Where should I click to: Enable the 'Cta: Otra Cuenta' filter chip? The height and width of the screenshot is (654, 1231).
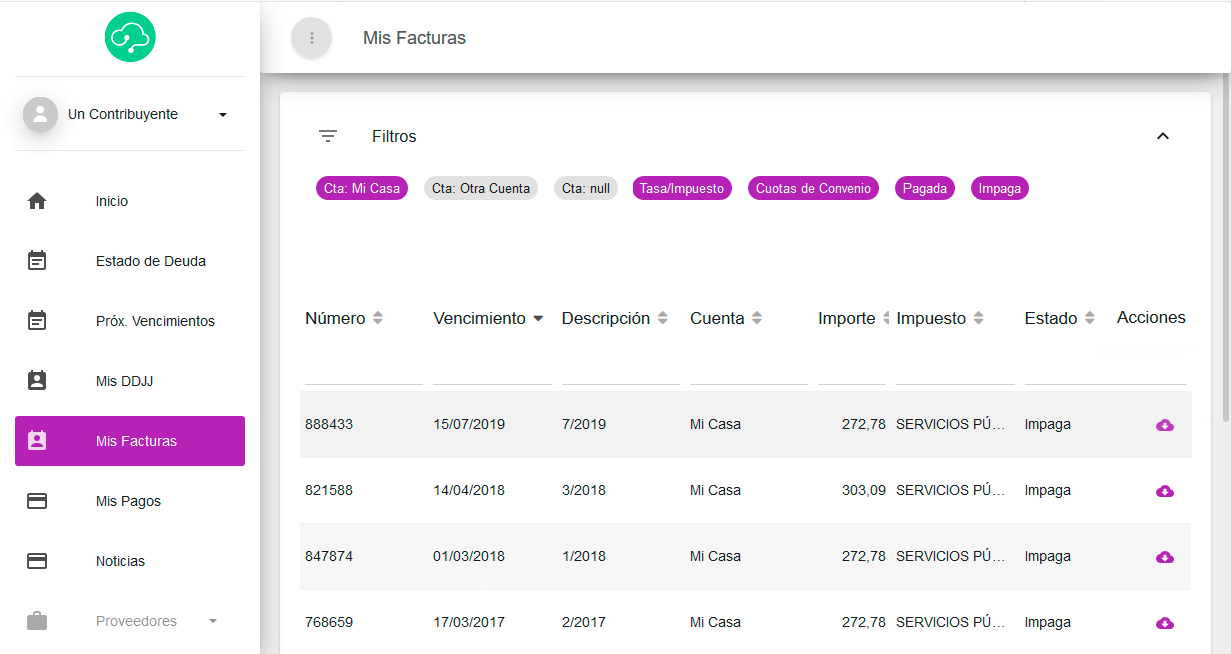click(481, 188)
